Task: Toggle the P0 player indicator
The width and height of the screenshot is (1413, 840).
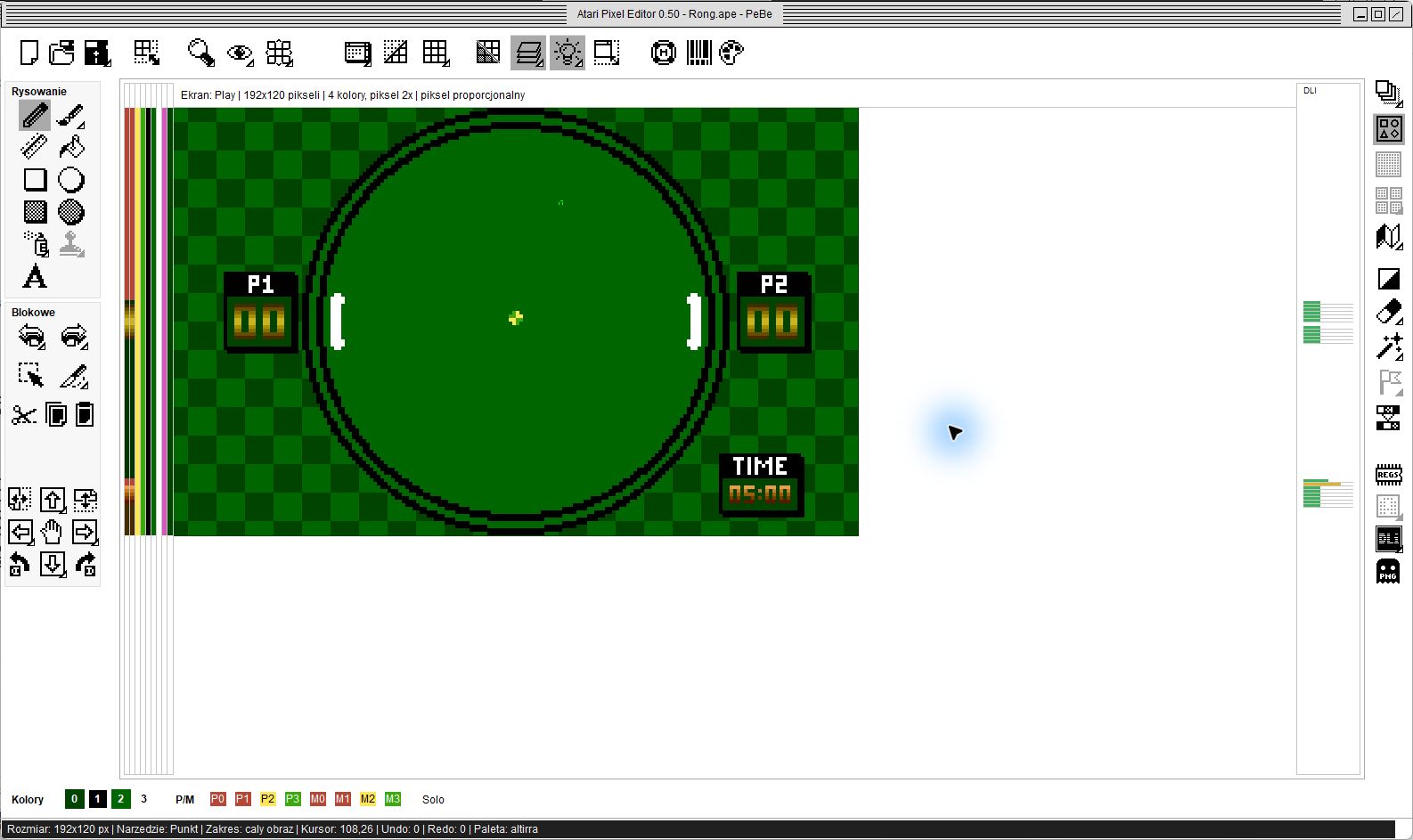Action: pos(217,799)
